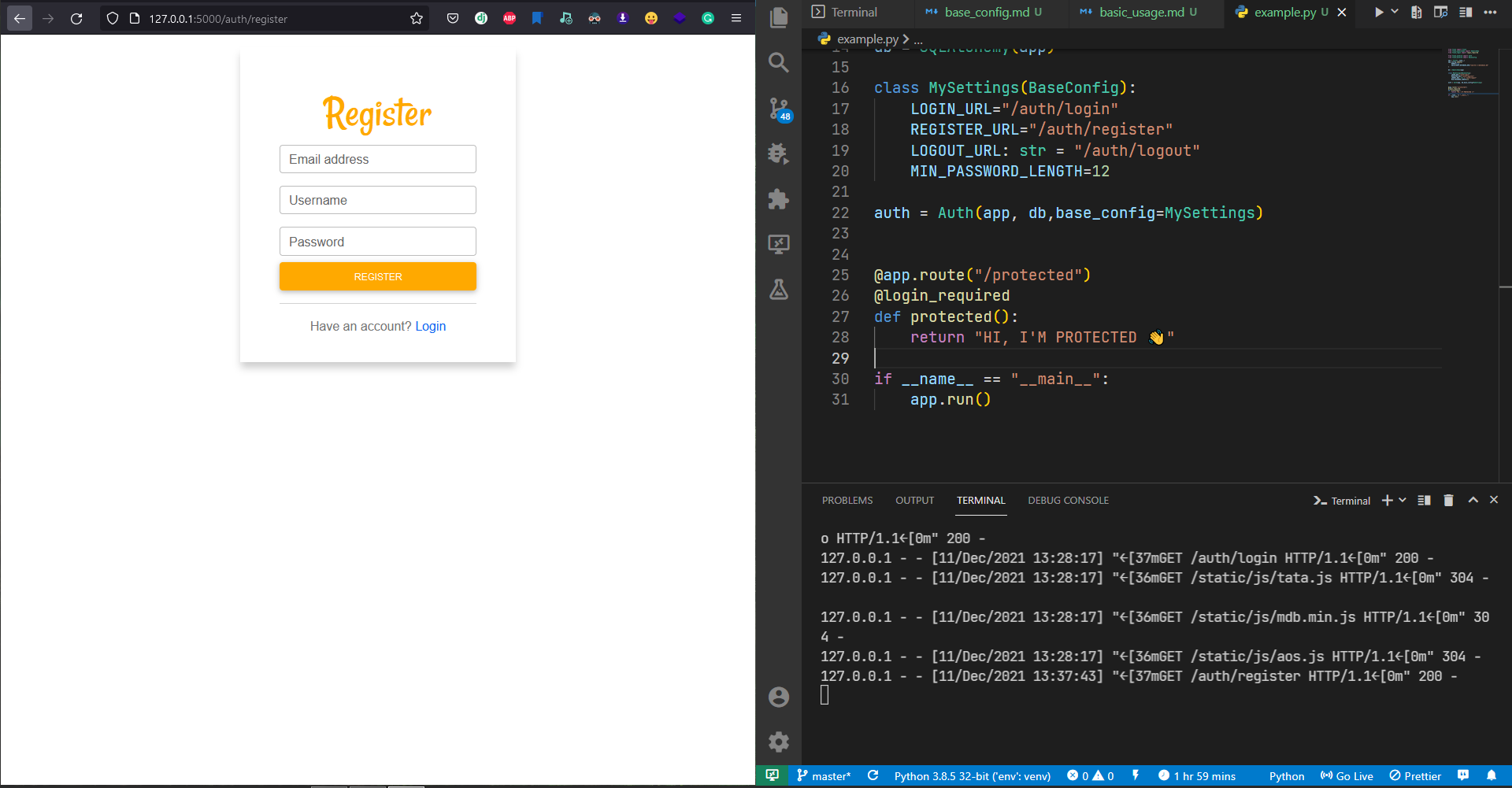Open run options dropdown next to play
This screenshot has width=1512, height=788.
tap(1395, 12)
